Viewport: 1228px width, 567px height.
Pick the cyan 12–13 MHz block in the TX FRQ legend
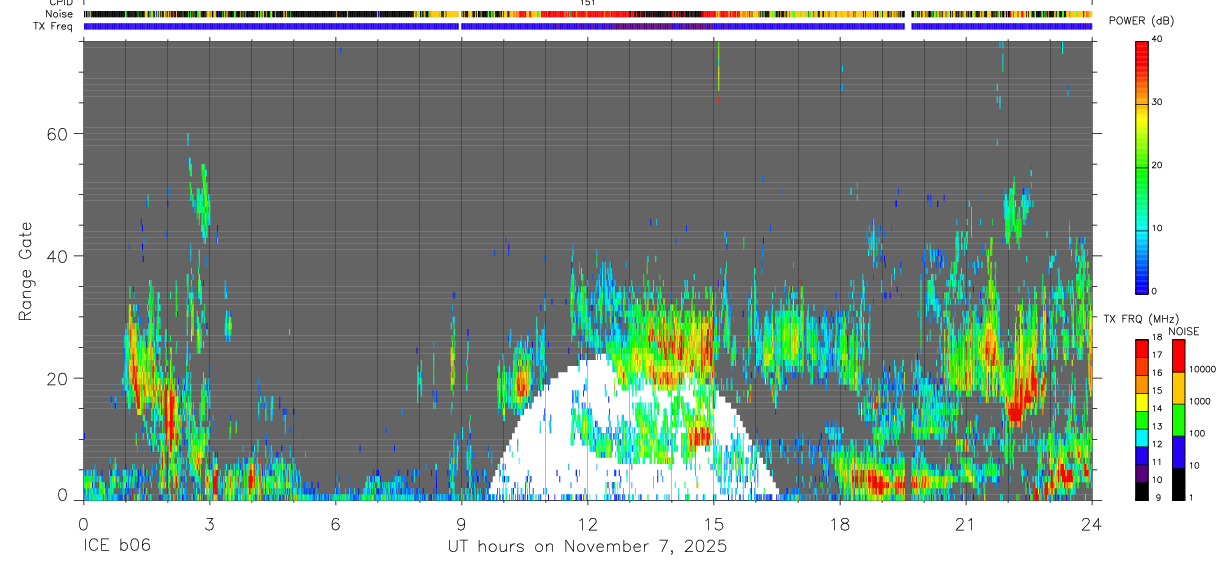pos(1141,438)
